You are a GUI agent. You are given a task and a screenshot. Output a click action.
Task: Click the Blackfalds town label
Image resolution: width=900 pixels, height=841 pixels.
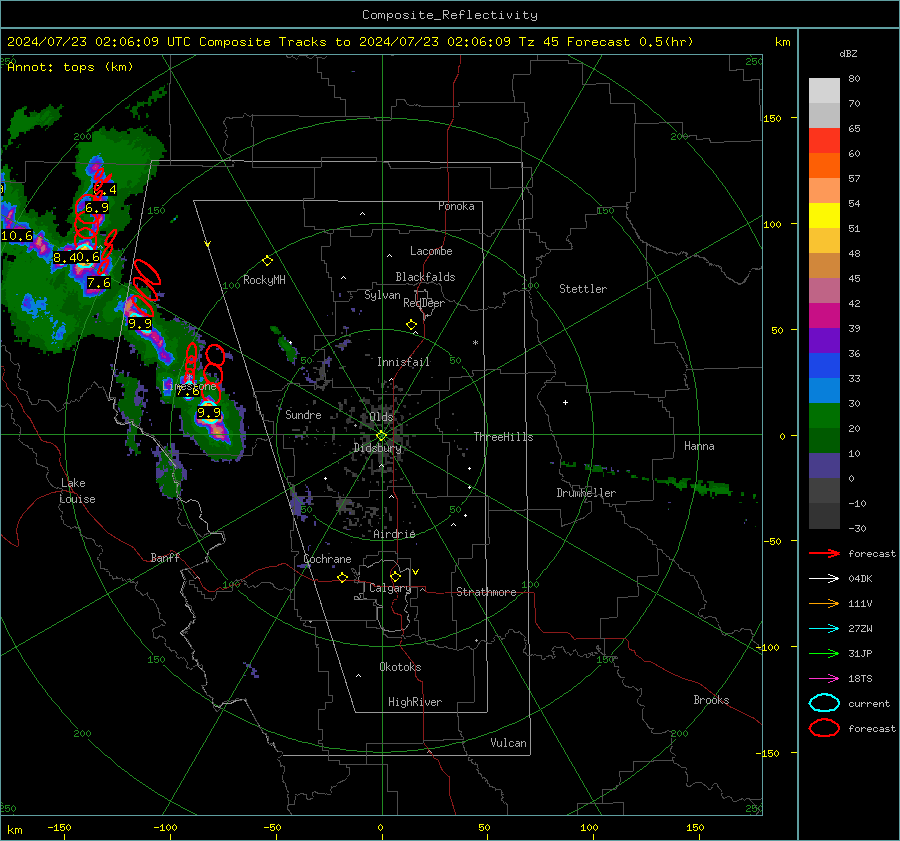425,277
